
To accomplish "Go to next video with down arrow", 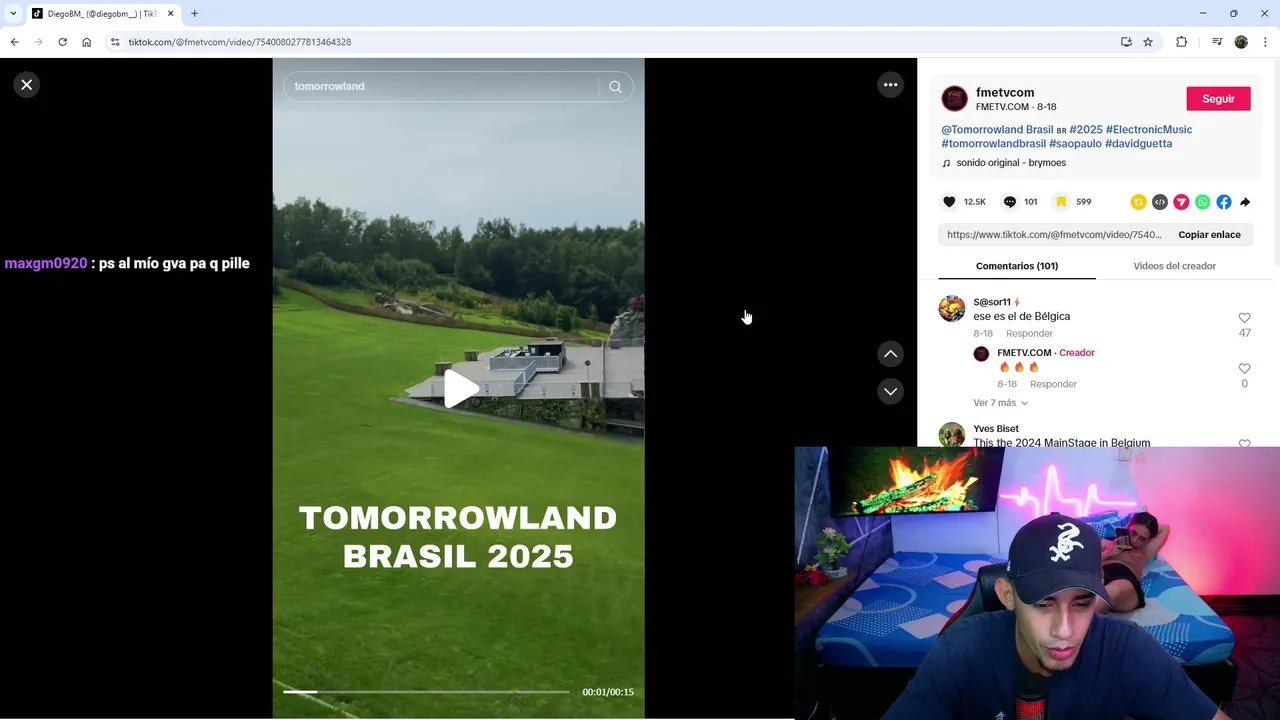I will 890,391.
